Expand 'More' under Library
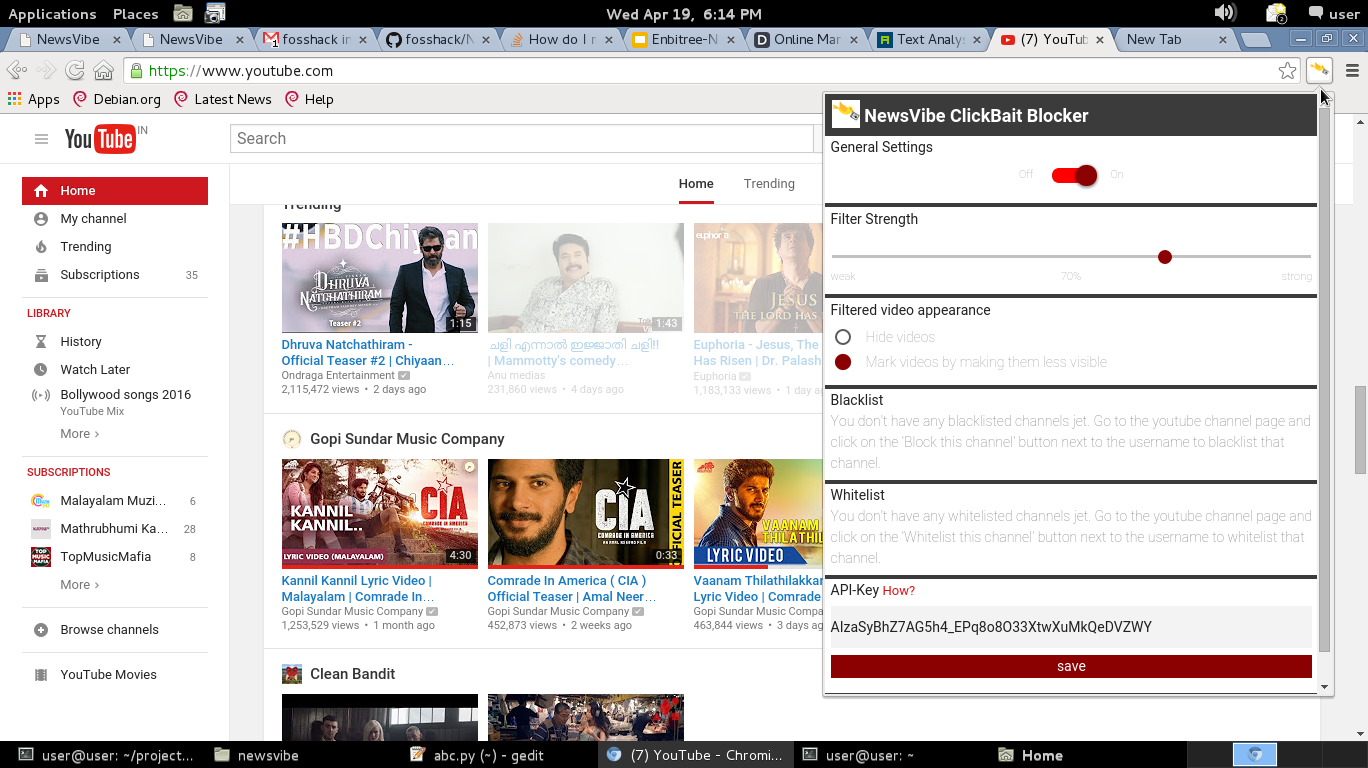Screen dimensions: 1368x768 79,434
